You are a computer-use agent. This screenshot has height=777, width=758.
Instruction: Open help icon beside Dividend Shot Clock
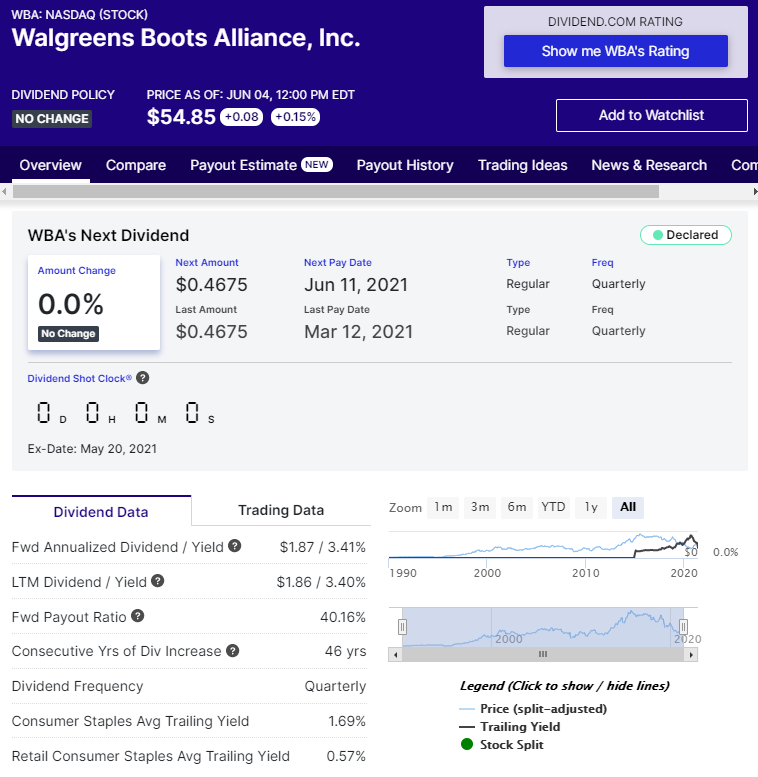click(143, 378)
